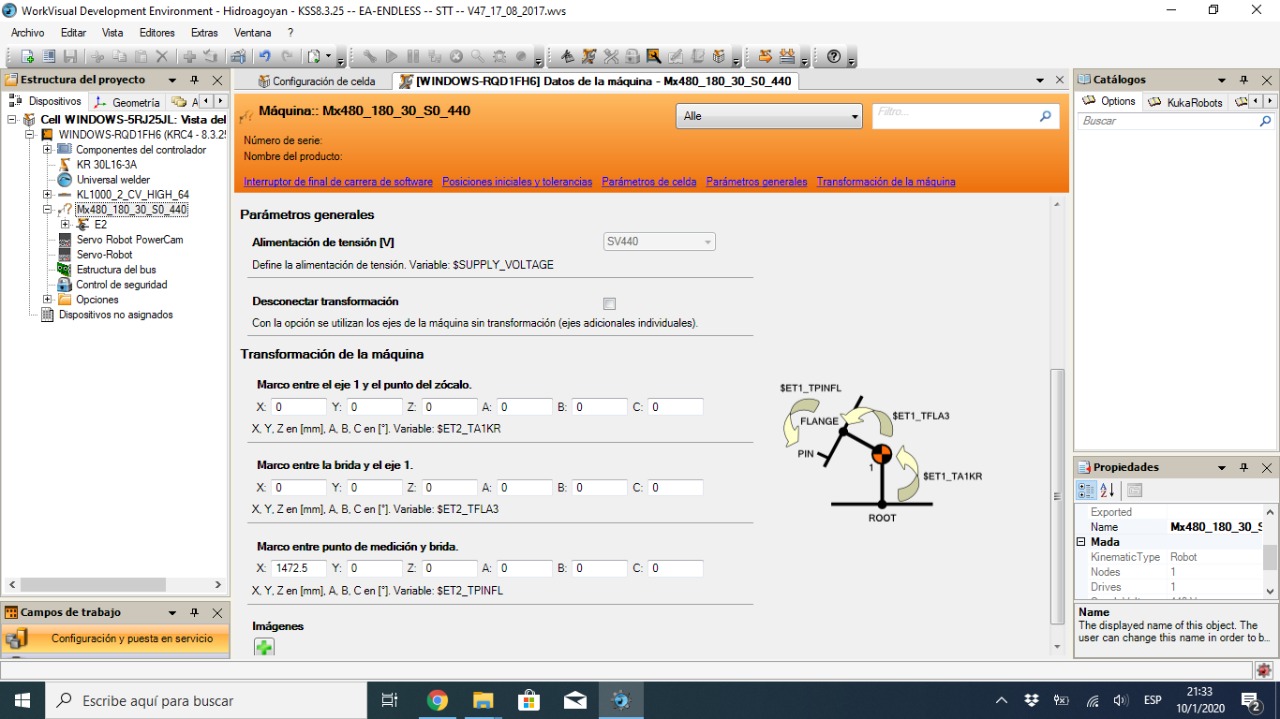This screenshot has height=719, width=1280.
Task: Click the New project toolbar icon
Action: tap(27, 57)
